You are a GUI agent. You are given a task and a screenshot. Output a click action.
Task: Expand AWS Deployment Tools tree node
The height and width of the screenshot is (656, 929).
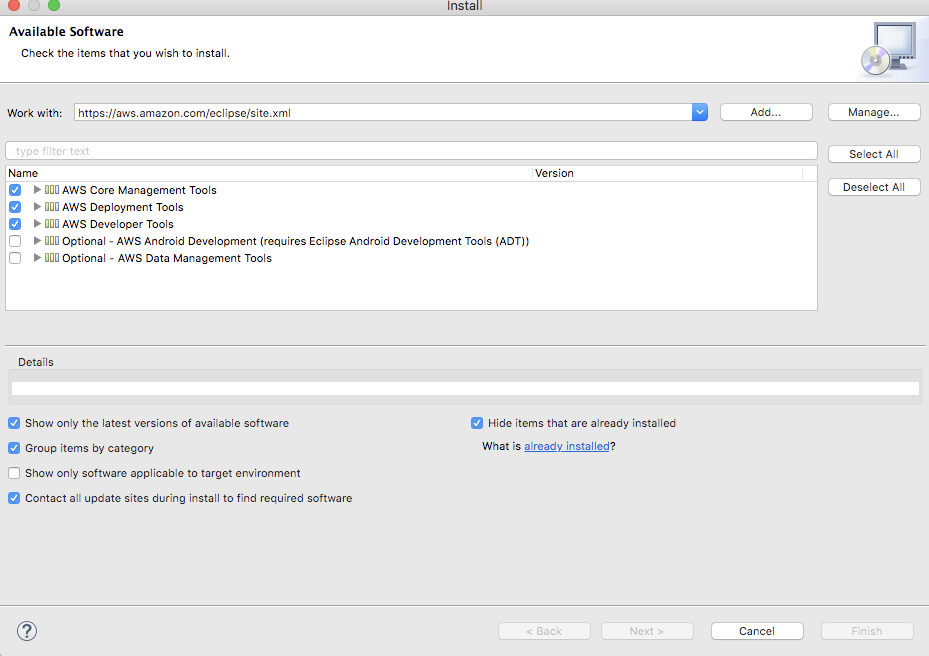click(37, 207)
